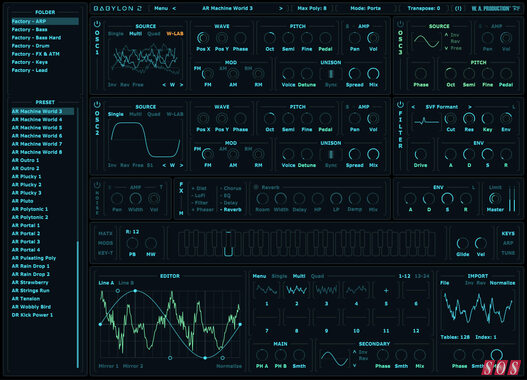
Task: Select previous filter type before SVF Formant
Action: tap(413, 107)
